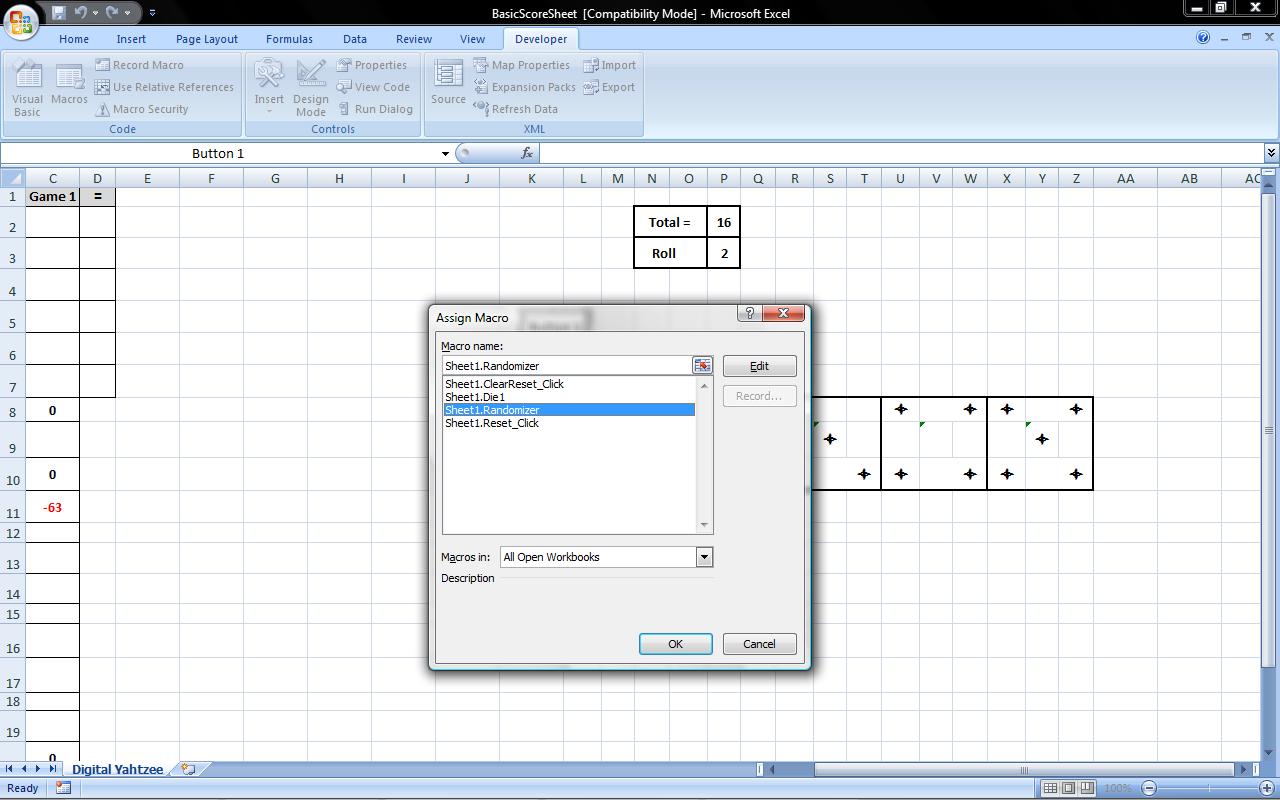Open the View tab
This screenshot has width=1280, height=800.
click(x=472, y=39)
